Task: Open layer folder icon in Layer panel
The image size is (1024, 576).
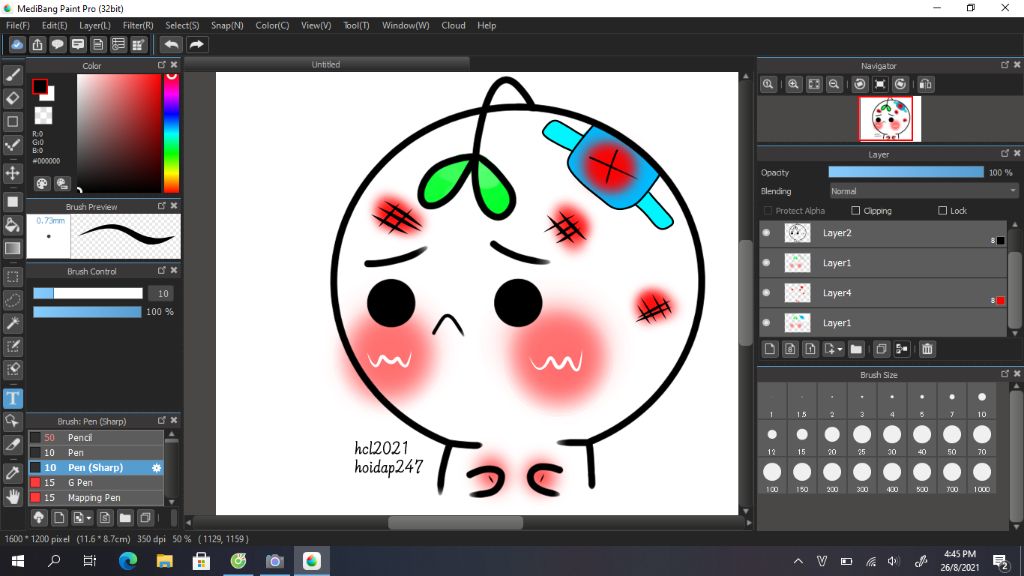Action: tap(856, 349)
